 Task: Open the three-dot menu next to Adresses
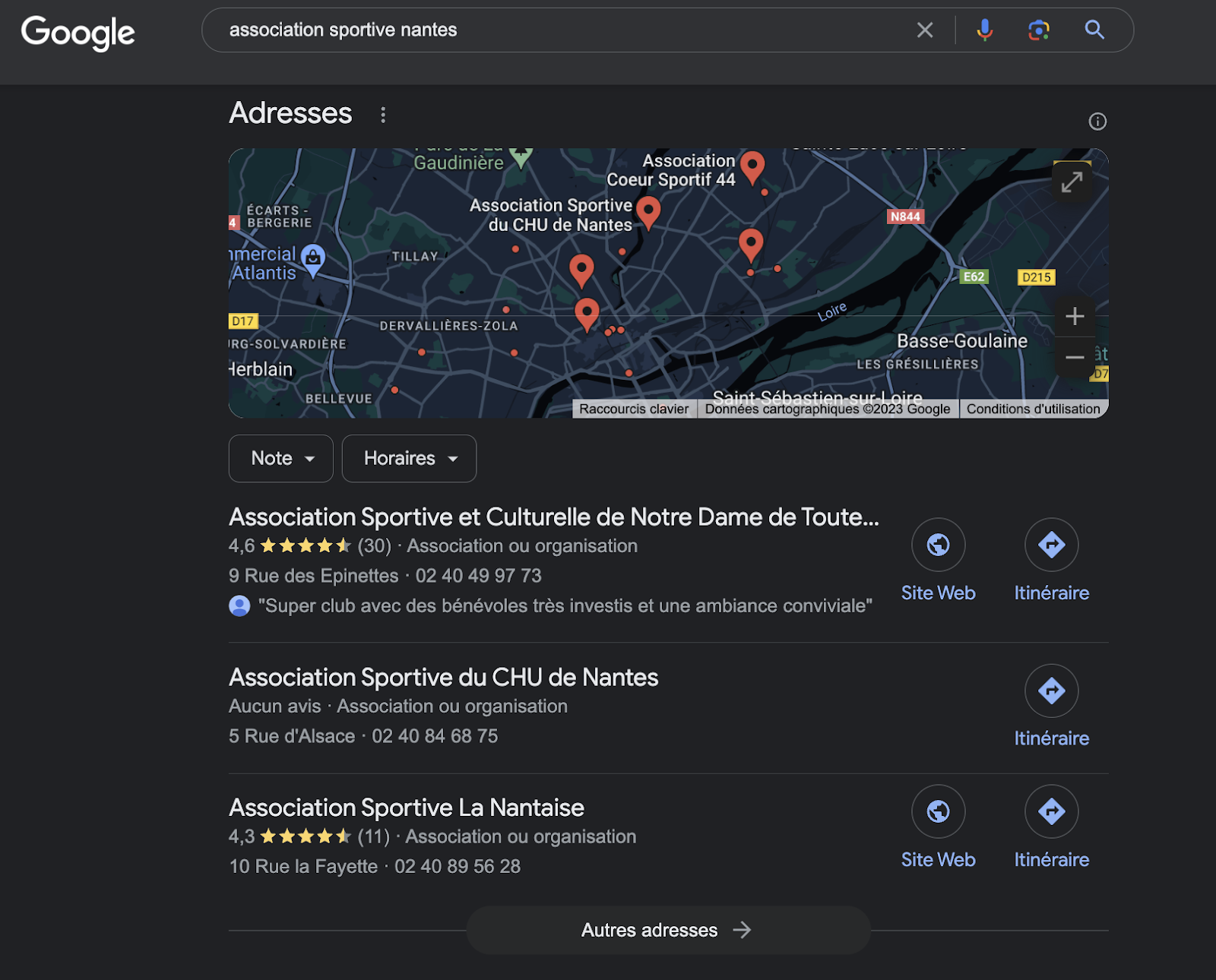pyautogui.click(x=383, y=115)
